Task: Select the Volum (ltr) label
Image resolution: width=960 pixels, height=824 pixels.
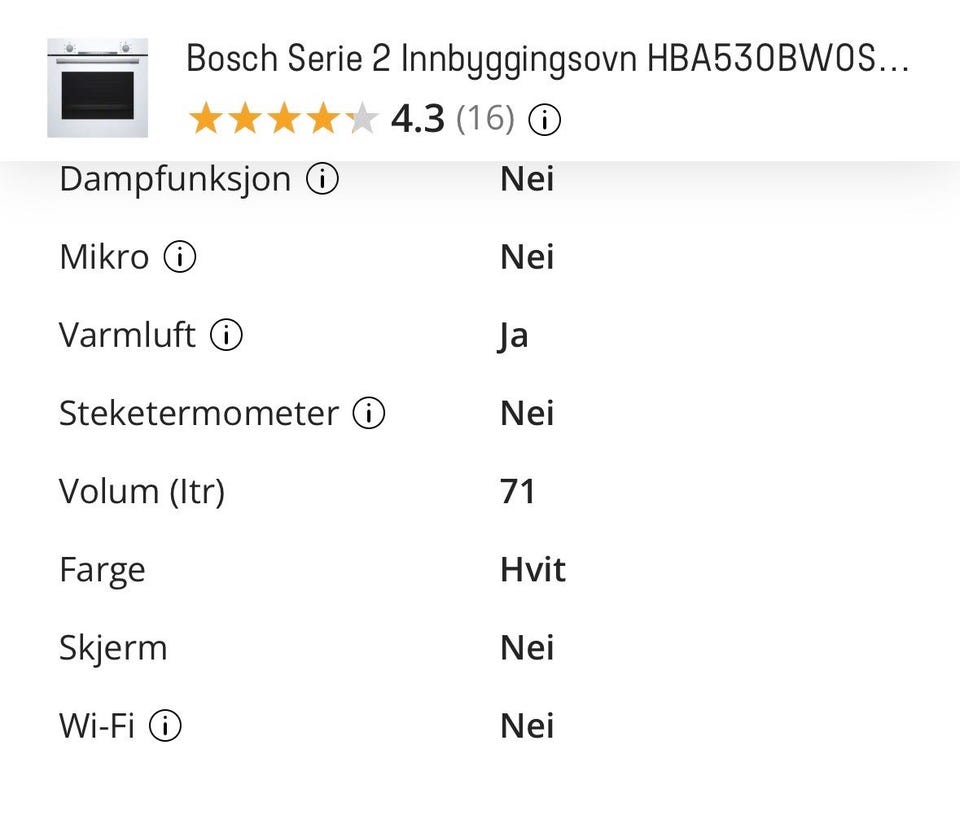Action: pyautogui.click(x=142, y=492)
